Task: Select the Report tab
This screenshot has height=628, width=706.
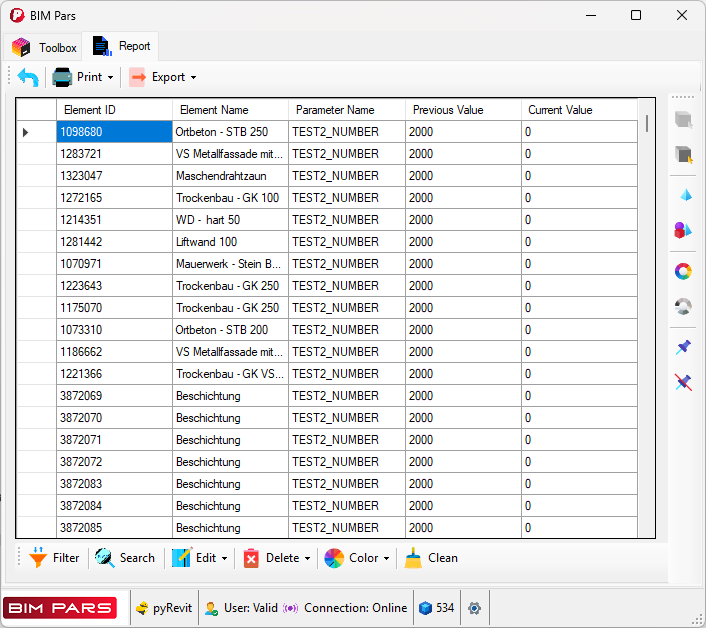Action: tap(122, 46)
